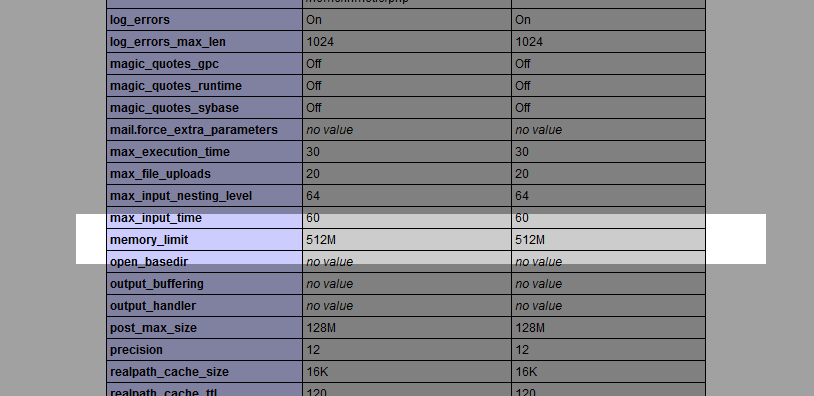This screenshot has height=396, width=814.
Task: Click master value 60 of max_input_time
Action: pyautogui.click(x=522, y=218)
